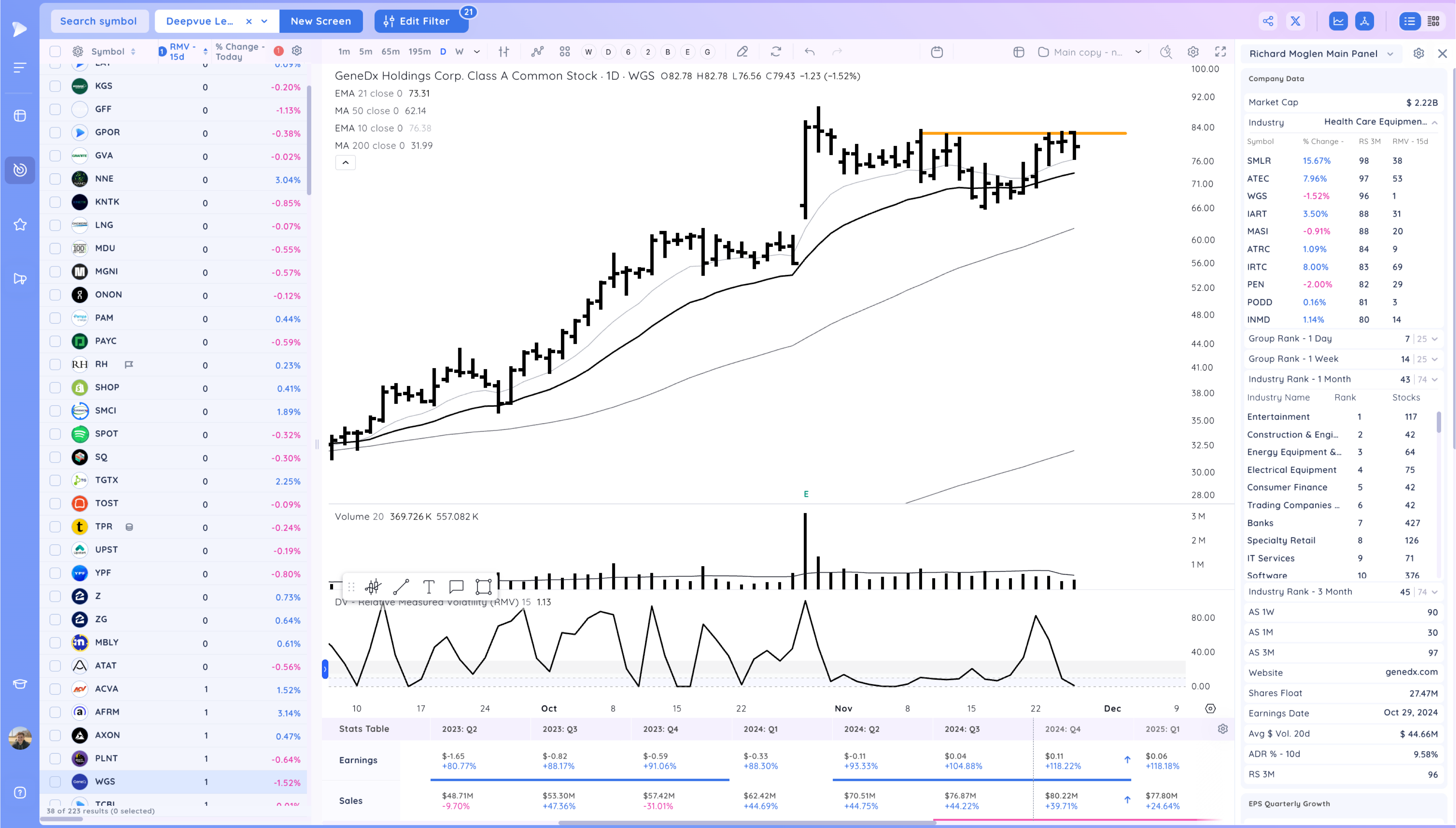Screen dimensions: 1456x828
Task: Open Richard Moglen Main Panel dropdown
Action: click(1390, 54)
